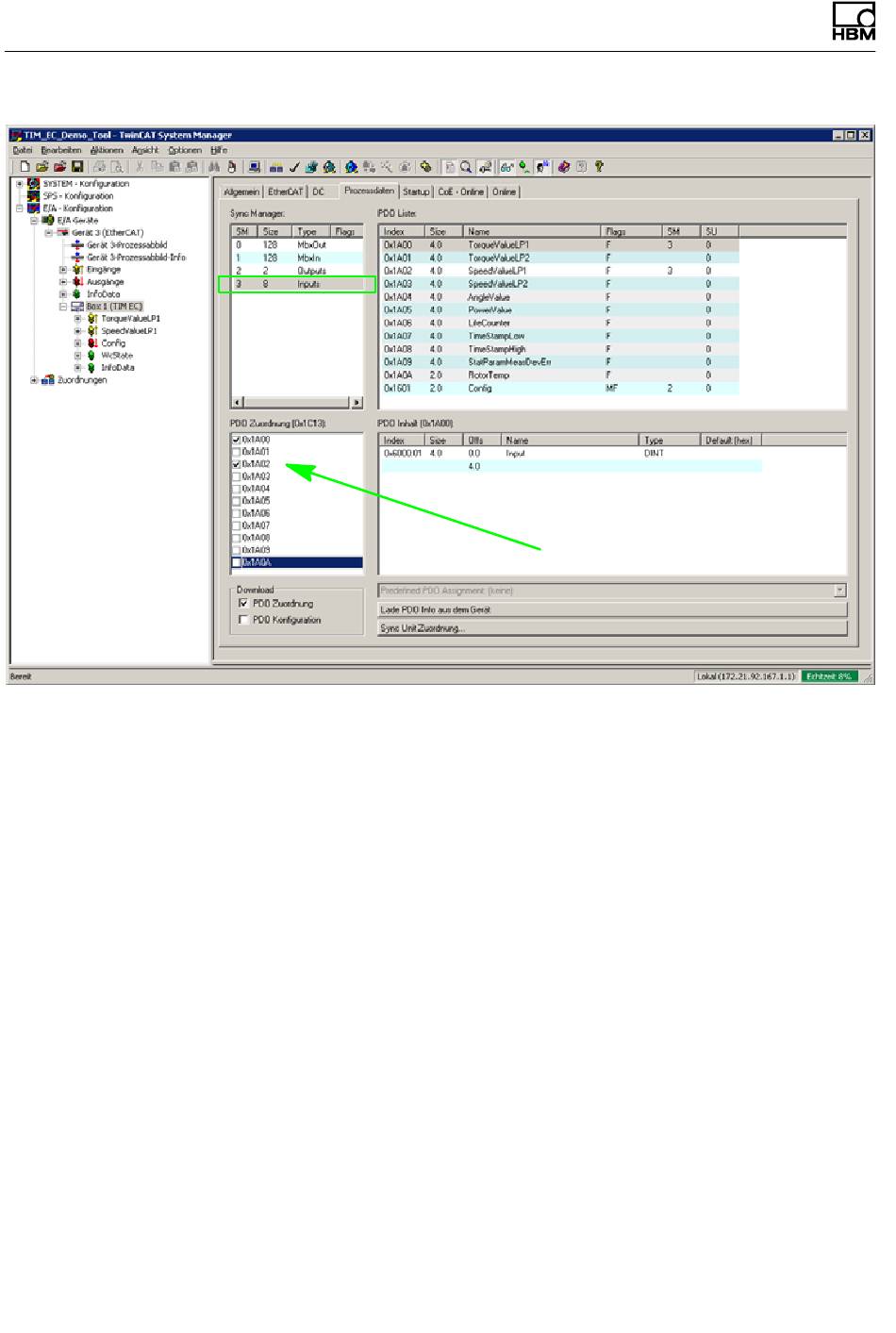This screenshot has width=896, height=1333.
Task: Open the Predefined PDO Assignment dropdown
Action: [839, 591]
